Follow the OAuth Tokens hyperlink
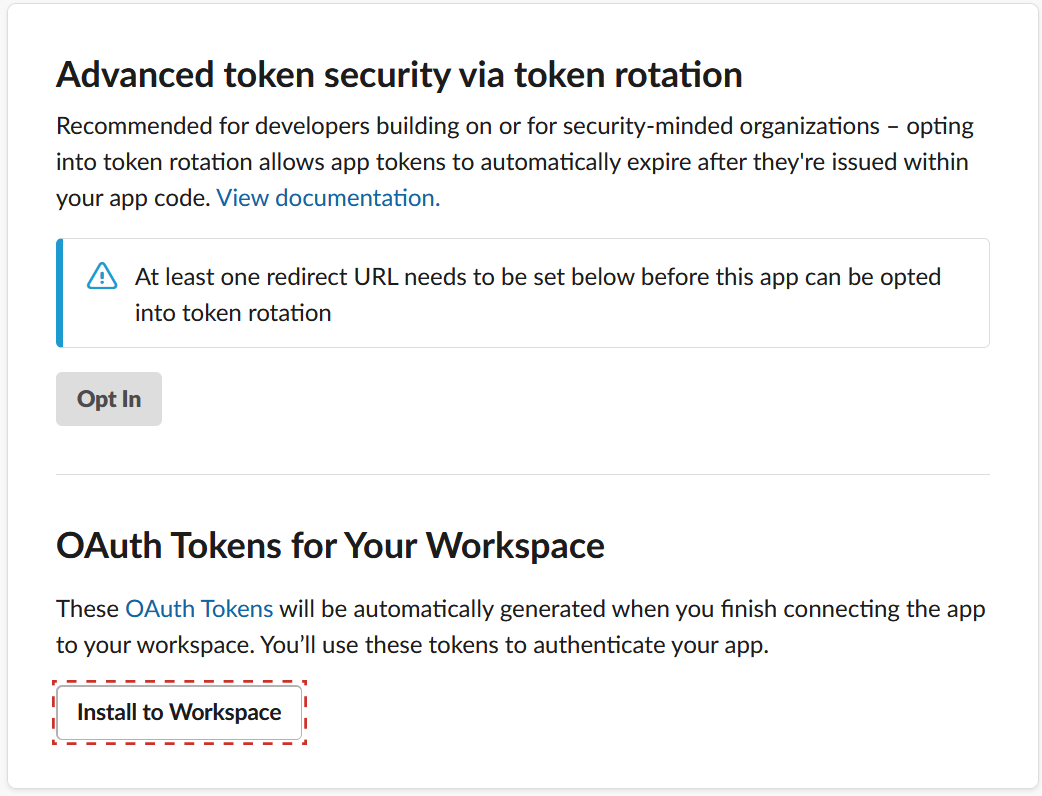Screen dimensions: 1042x796 click(x=199, y=609)
